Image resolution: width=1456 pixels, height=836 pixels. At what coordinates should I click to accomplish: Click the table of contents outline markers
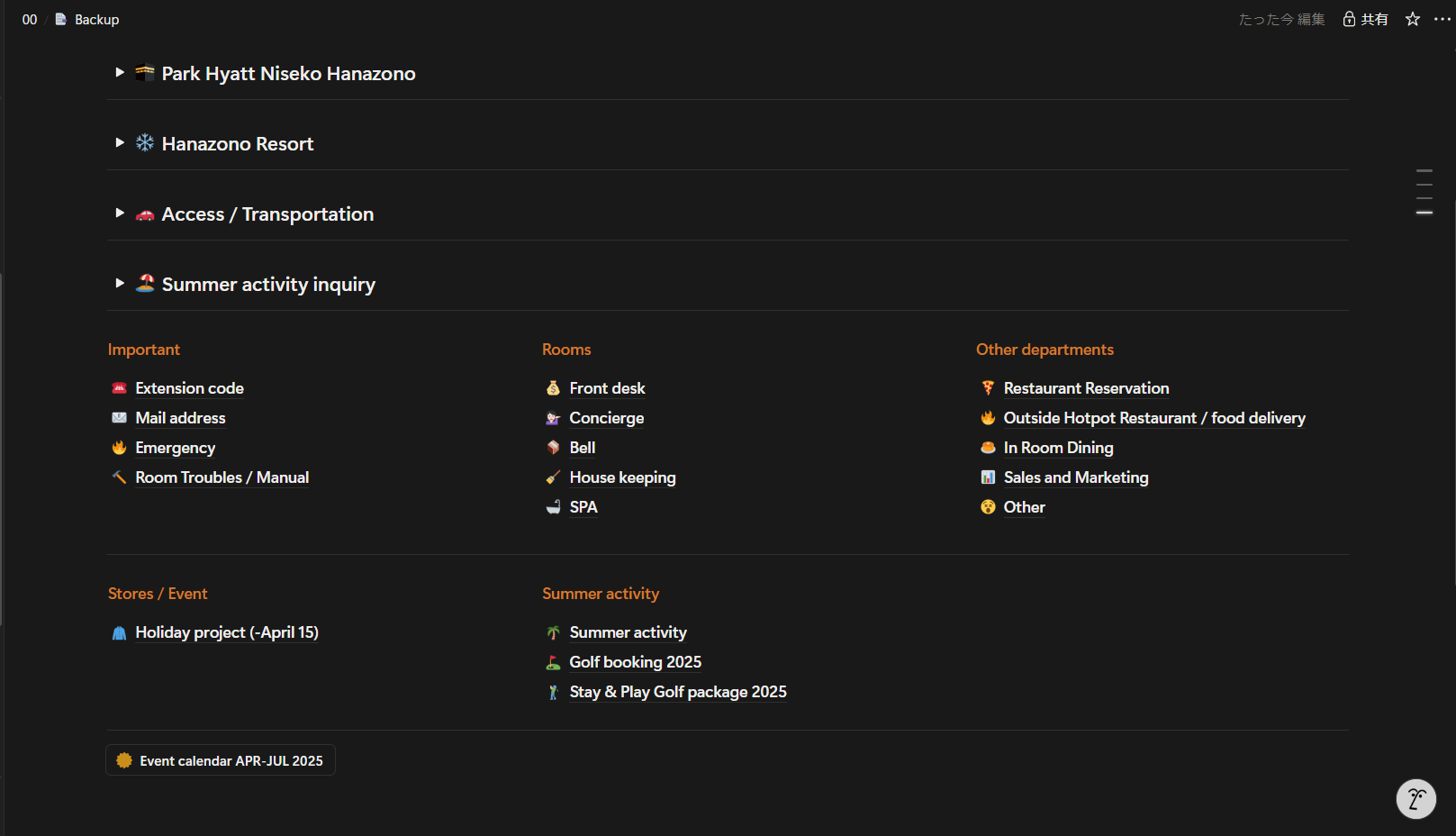[1424, 192]
